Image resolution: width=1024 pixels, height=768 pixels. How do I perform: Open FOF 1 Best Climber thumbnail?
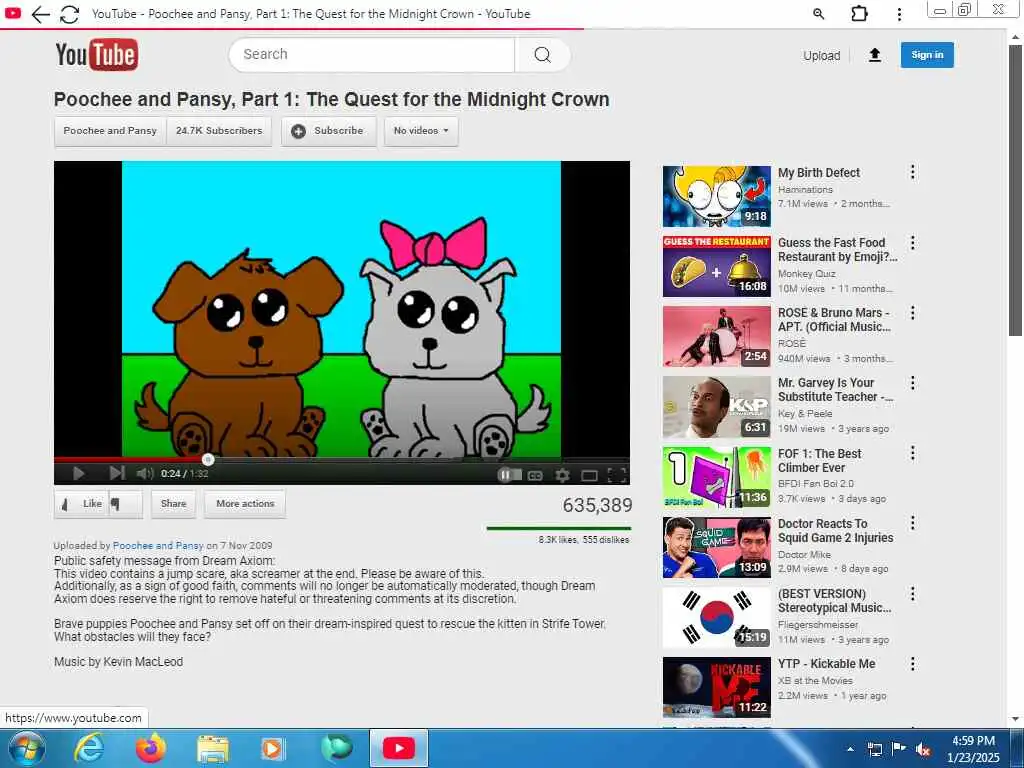point(716,477)
